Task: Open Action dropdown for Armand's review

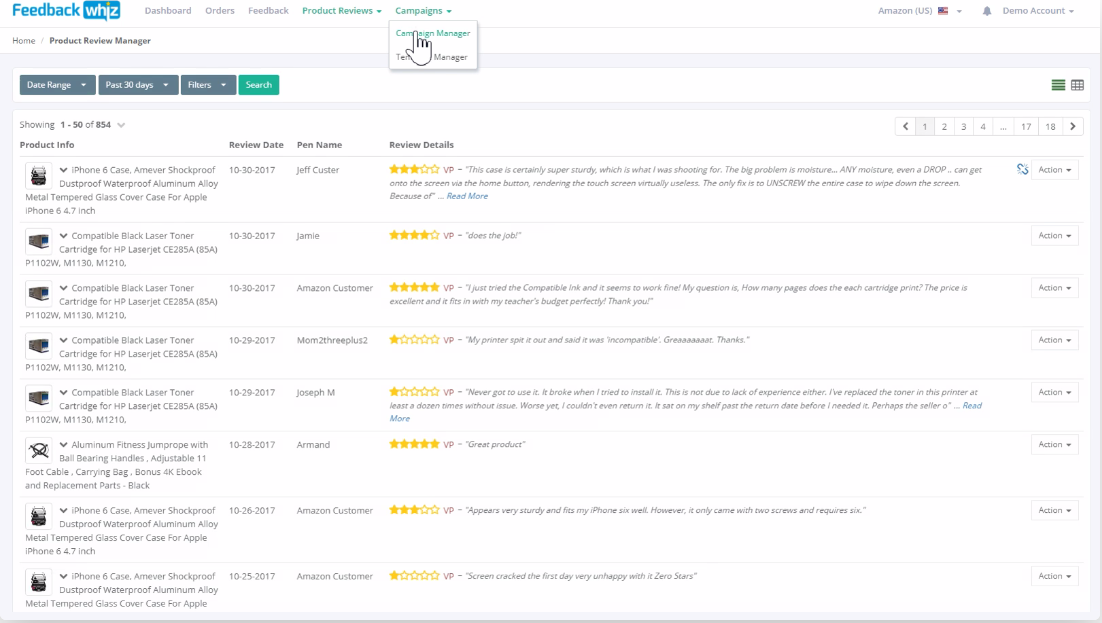Action: (x=1054, y=444)
